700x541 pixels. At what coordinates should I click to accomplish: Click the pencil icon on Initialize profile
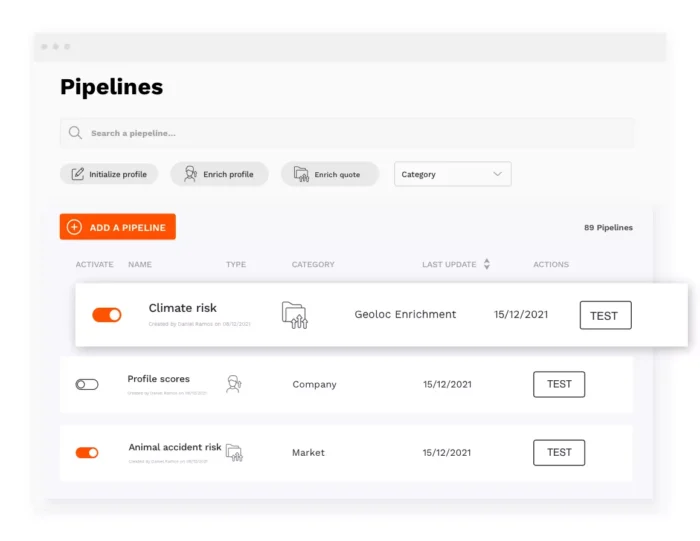pos(78,174)
